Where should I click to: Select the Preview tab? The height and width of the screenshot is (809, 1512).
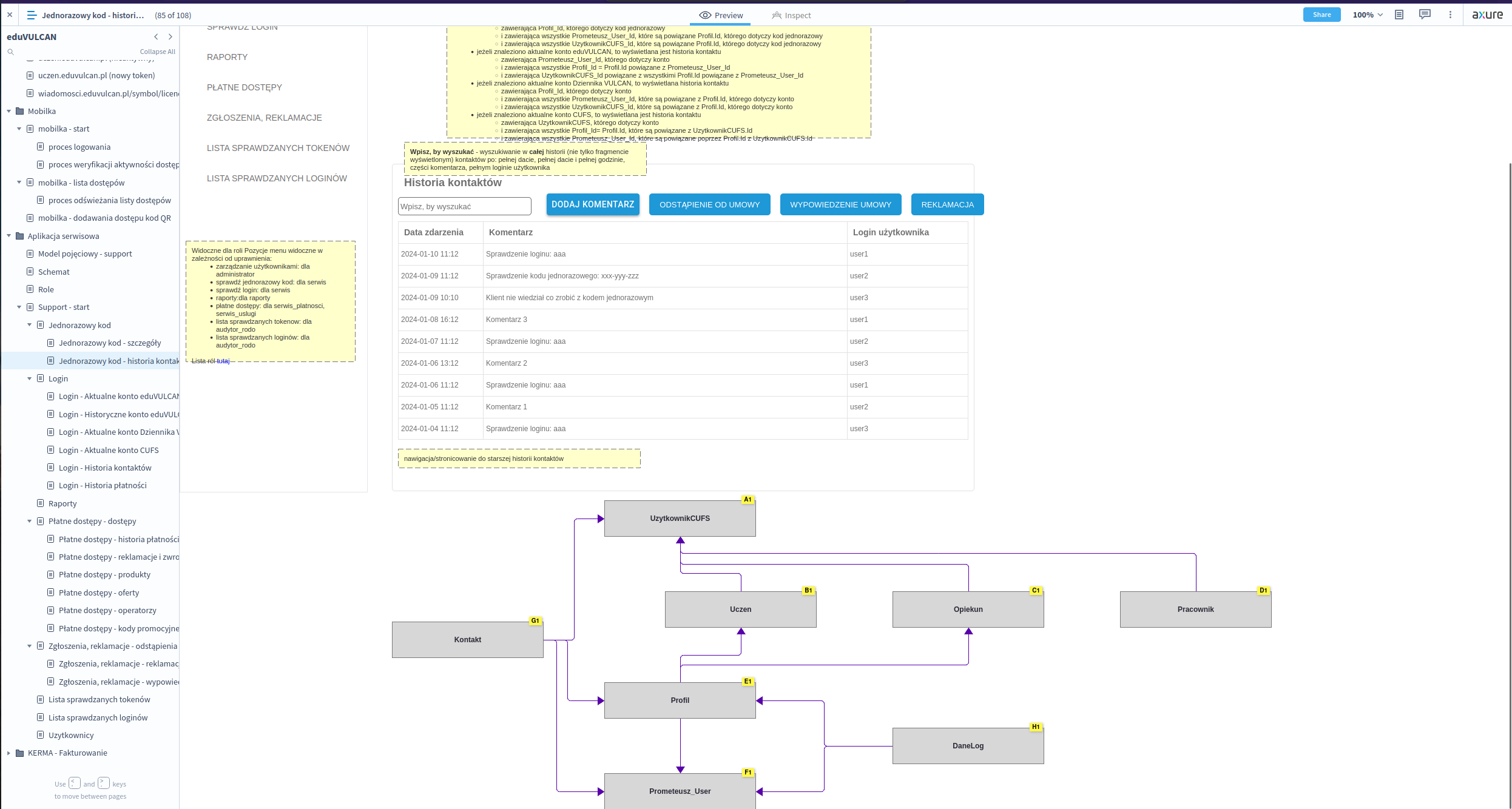coord(721,15)
